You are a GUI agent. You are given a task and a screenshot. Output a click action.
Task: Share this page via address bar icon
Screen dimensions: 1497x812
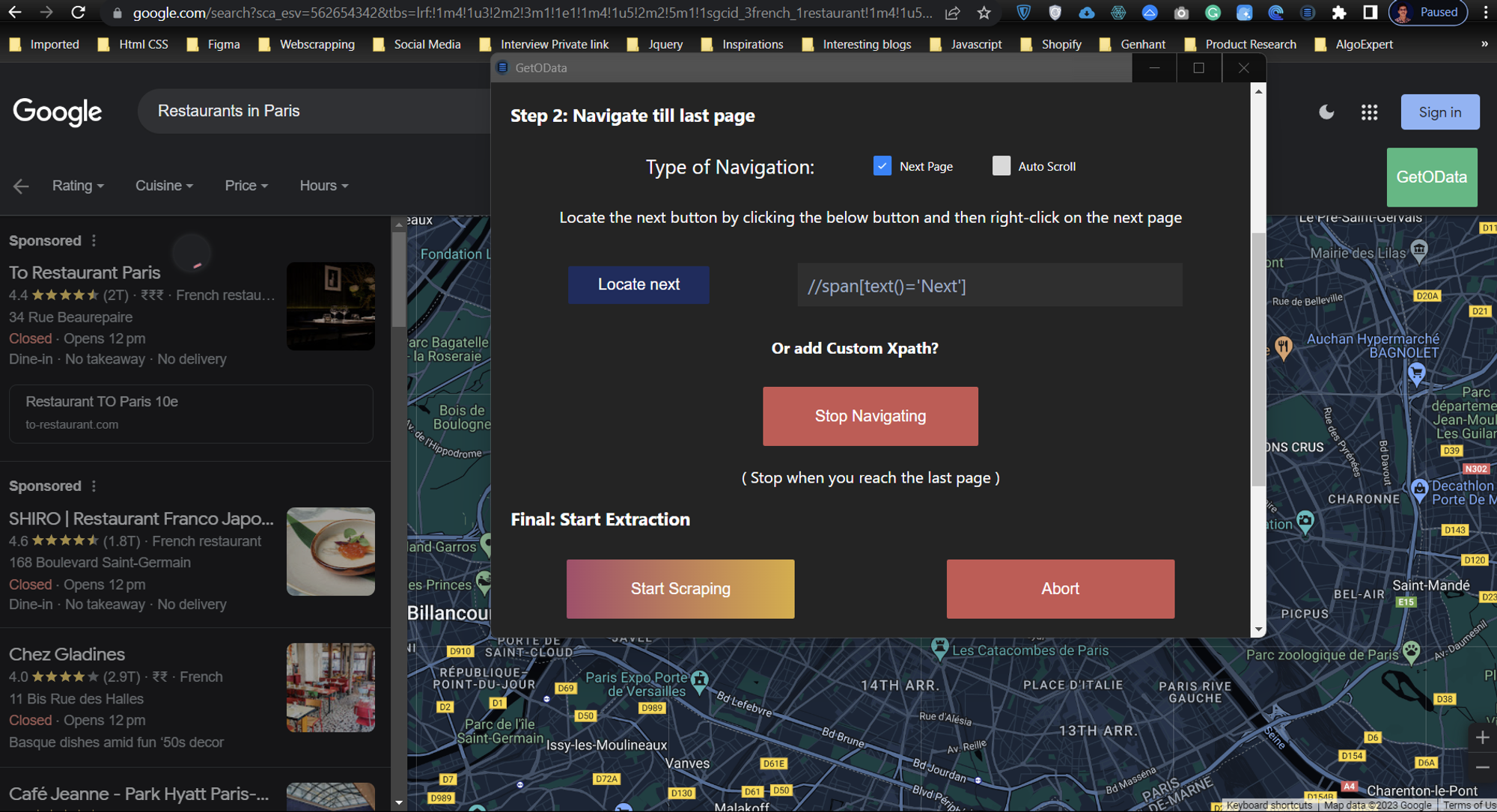pyautogui.click(x=952, y=13)
